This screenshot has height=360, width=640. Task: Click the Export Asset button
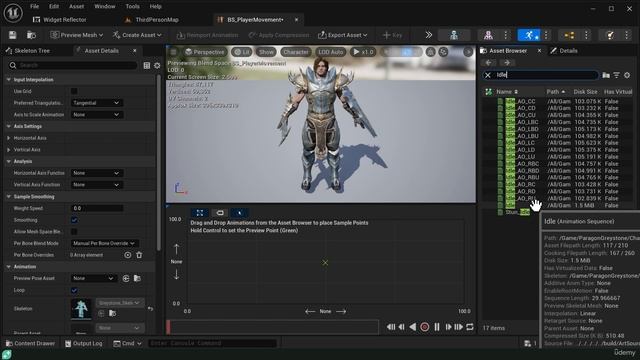click(342, 35)
